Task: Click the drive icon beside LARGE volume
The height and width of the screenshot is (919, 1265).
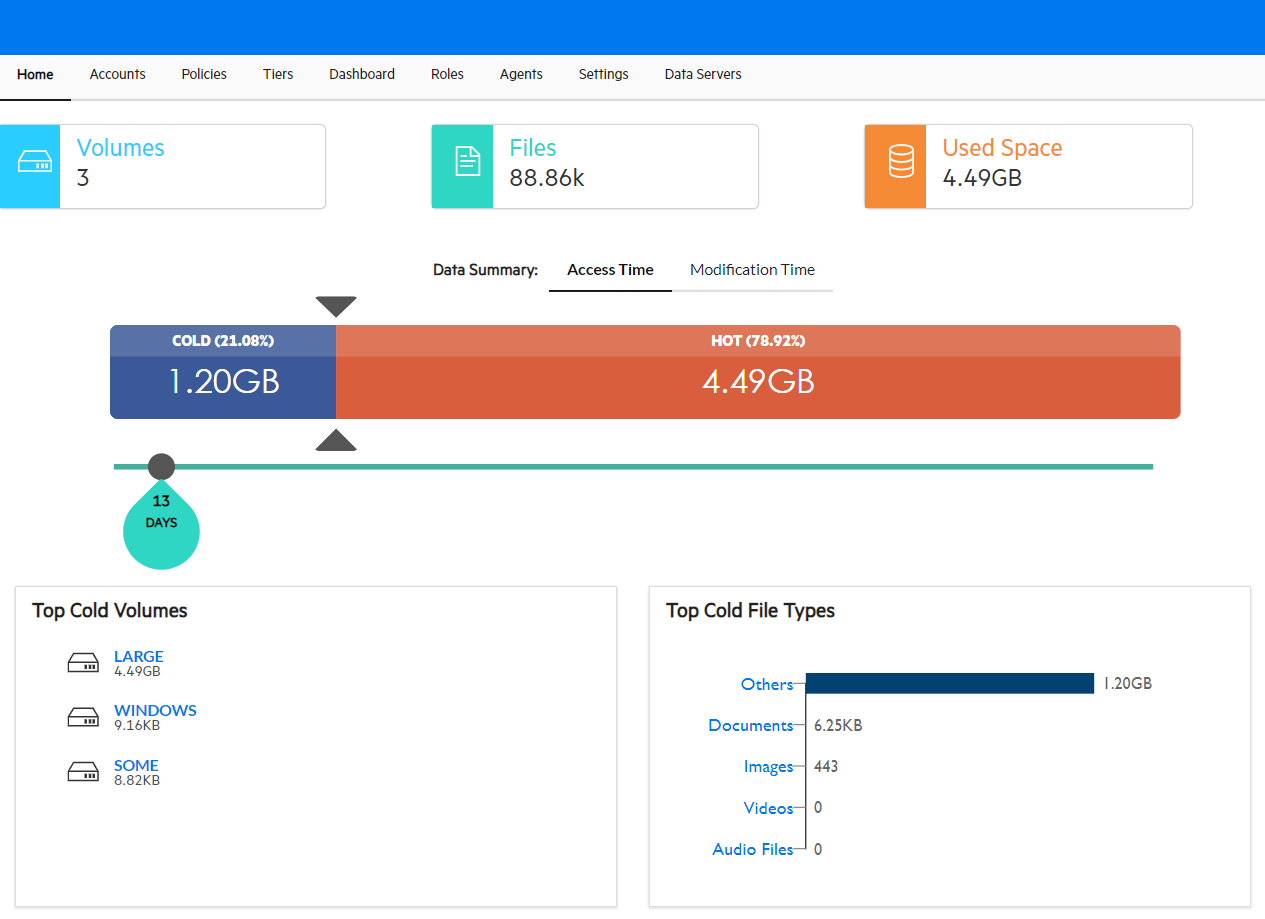Action: pyautogui.click(x=83, y=663)
